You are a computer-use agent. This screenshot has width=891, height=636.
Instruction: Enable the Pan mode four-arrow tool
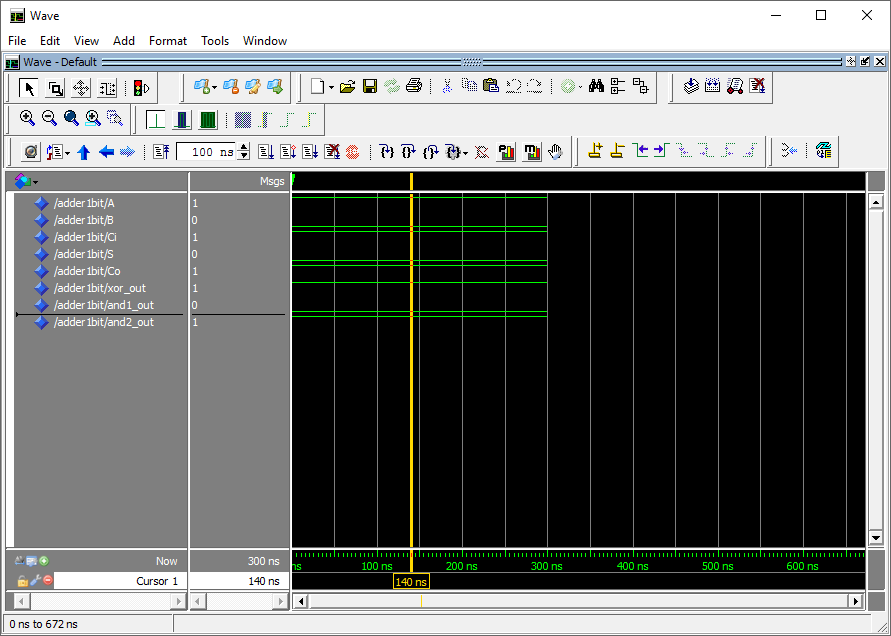81,88
